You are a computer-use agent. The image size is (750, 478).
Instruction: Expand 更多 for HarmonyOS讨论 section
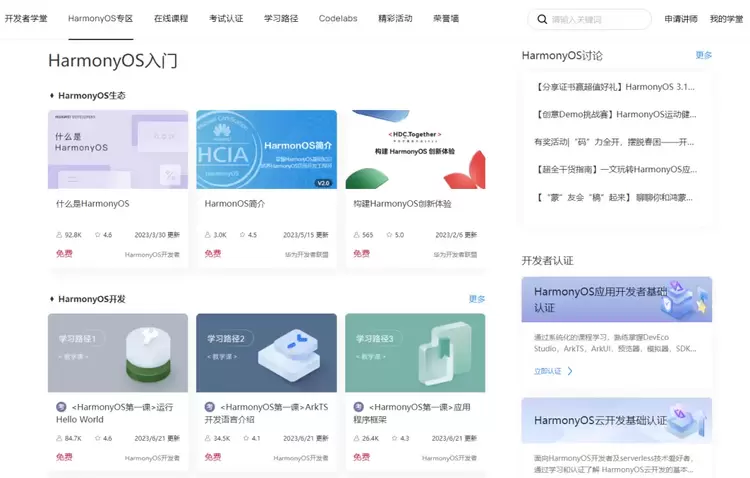coord(703,56)
